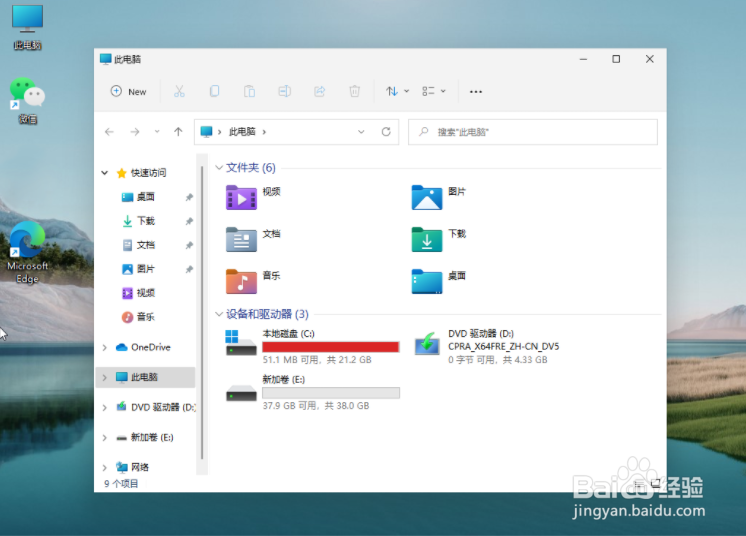Open the recent locations dropdown chevron
Screen dimensions: 746x536
tap(157, 132)
